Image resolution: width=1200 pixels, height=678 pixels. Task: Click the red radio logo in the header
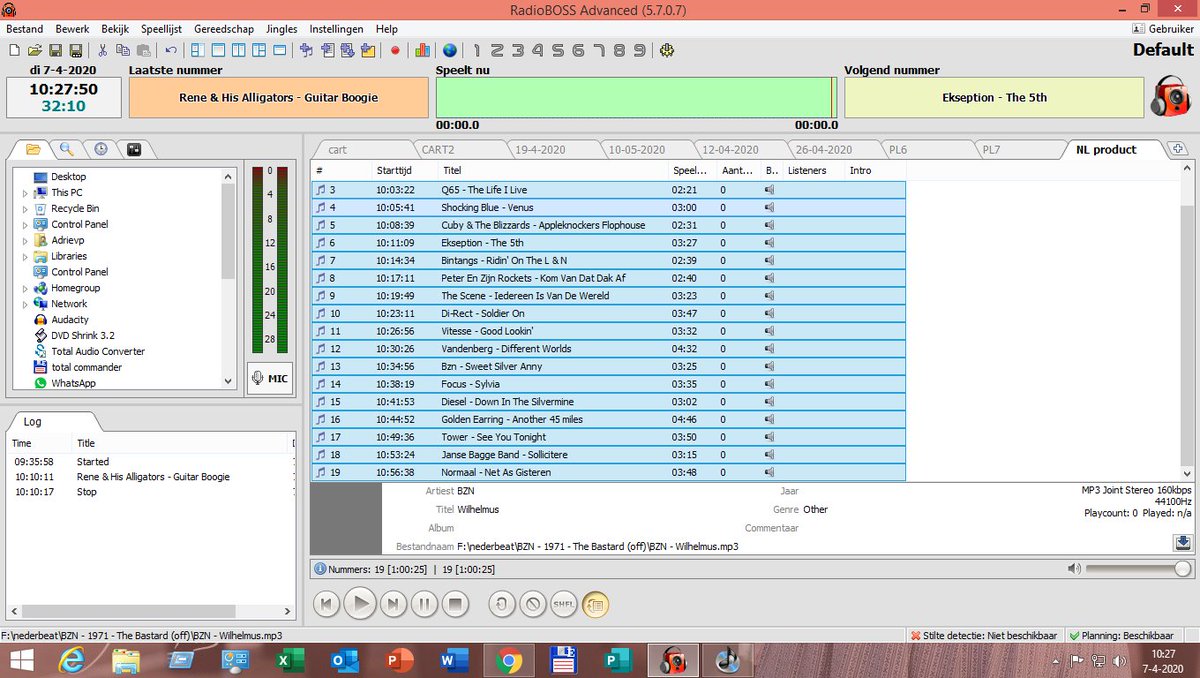point(1170,98)
